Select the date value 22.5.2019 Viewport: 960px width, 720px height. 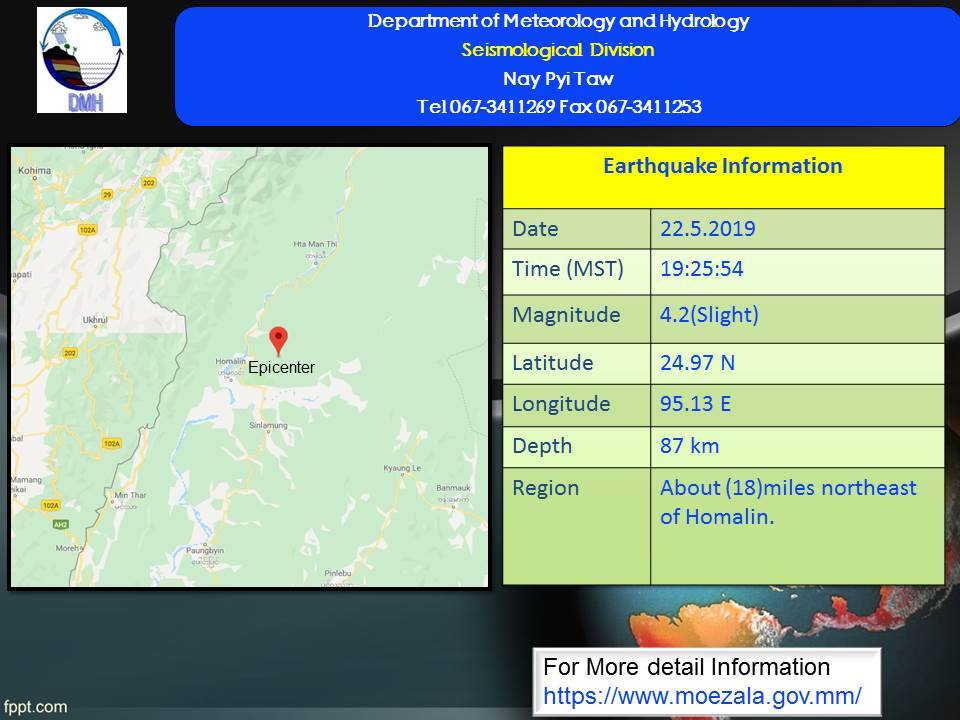point(707,229)
